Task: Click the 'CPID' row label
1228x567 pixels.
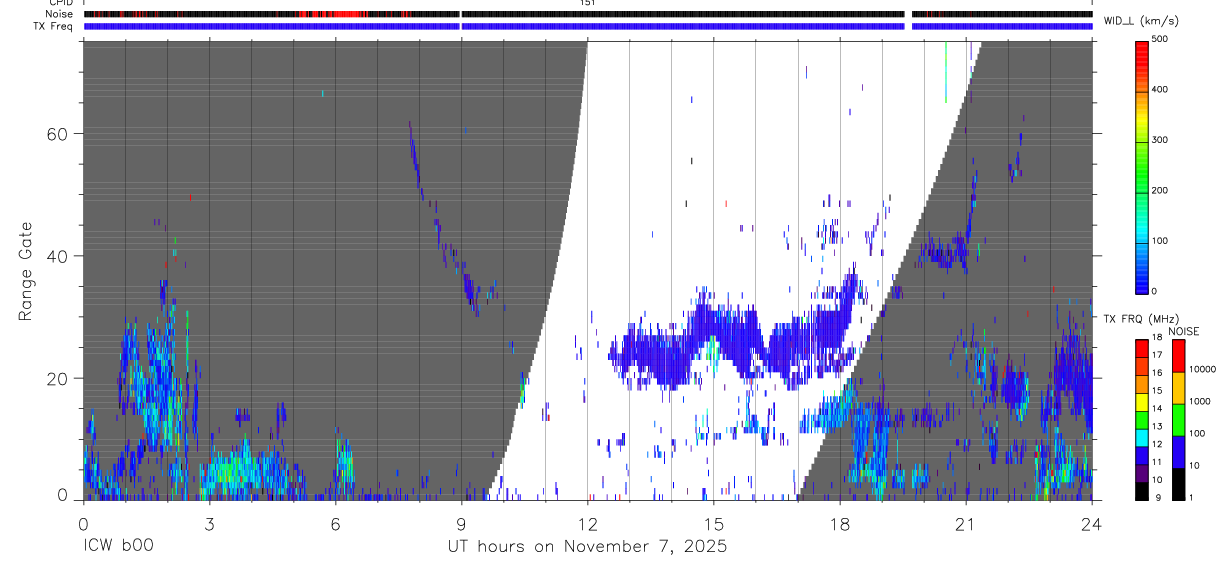Action: 61,3
